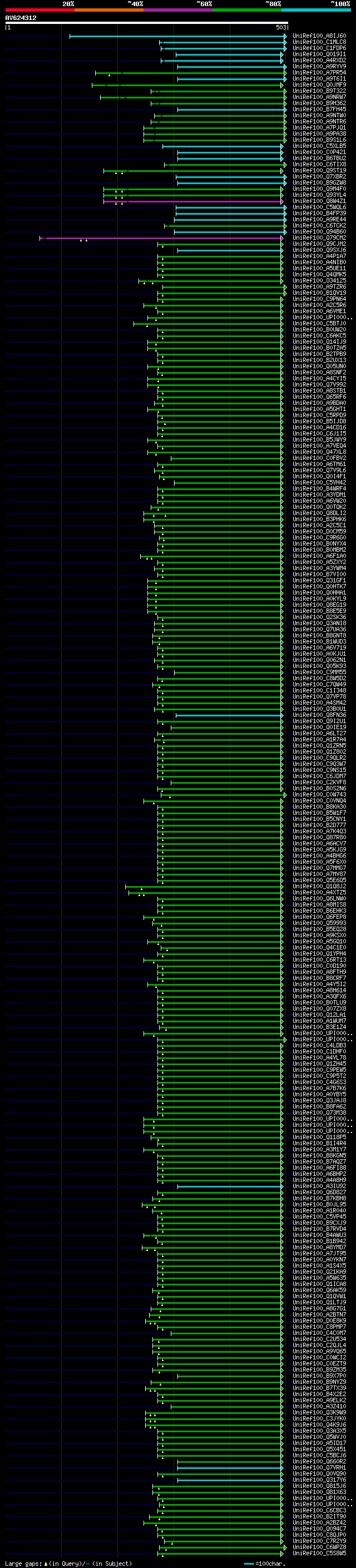Select the UniRef100_C5WQL6 label

[x=319, y=207]
